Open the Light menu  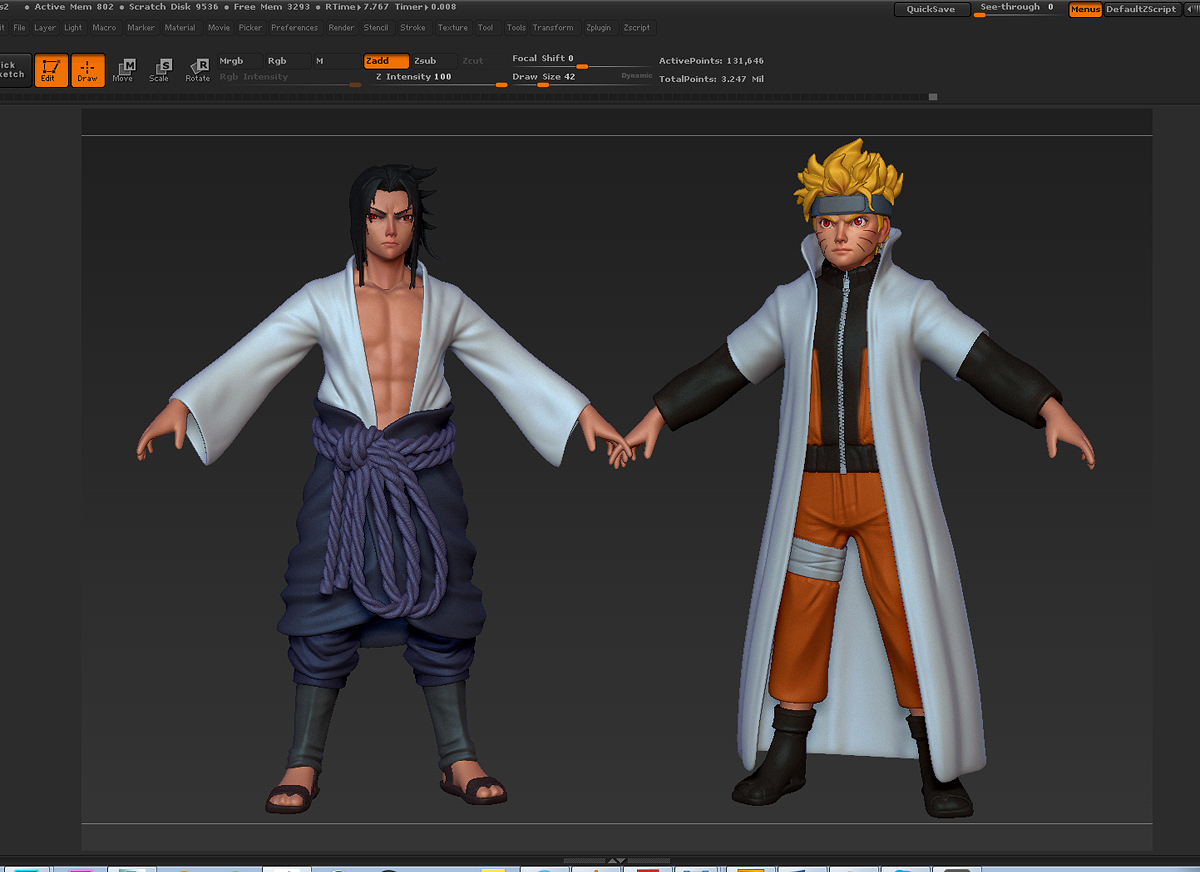(x=73, y=28)
